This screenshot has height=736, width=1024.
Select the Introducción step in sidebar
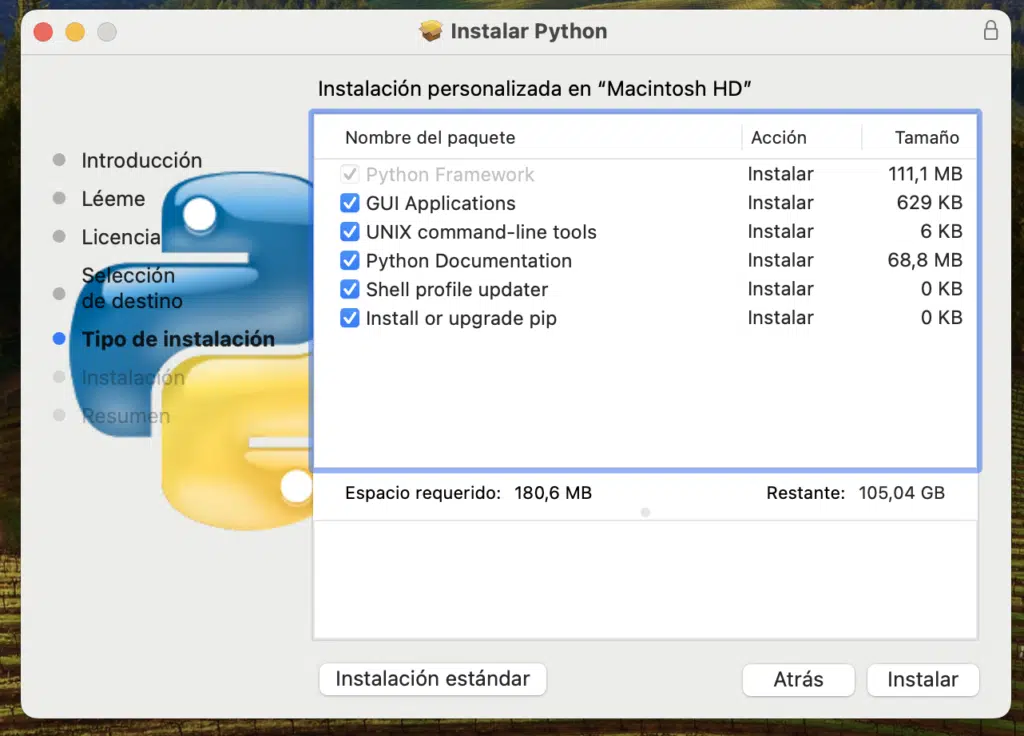click(142, 161)
